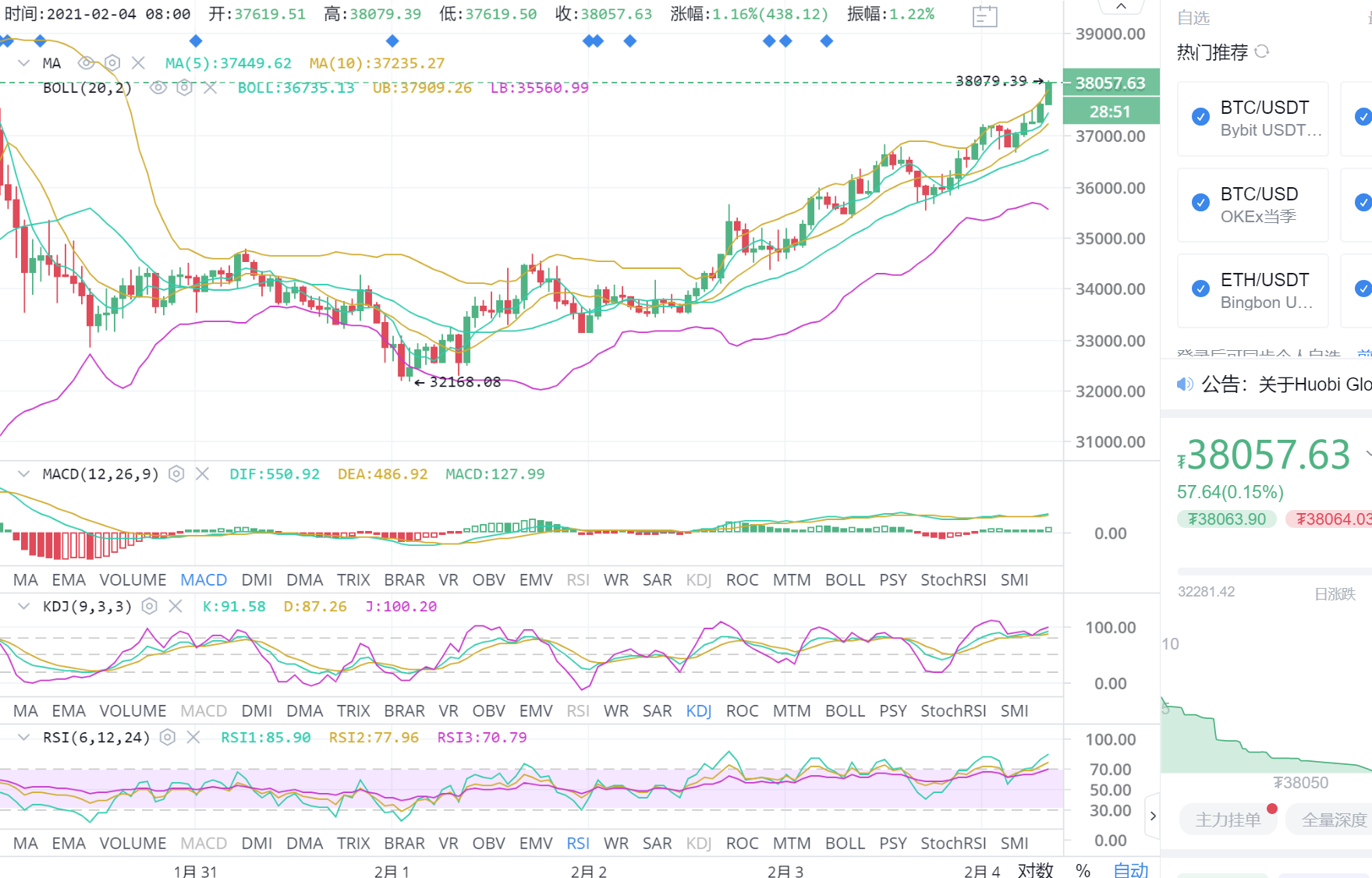Click the 自动 auto-scale link

[x=1131, y=869]
